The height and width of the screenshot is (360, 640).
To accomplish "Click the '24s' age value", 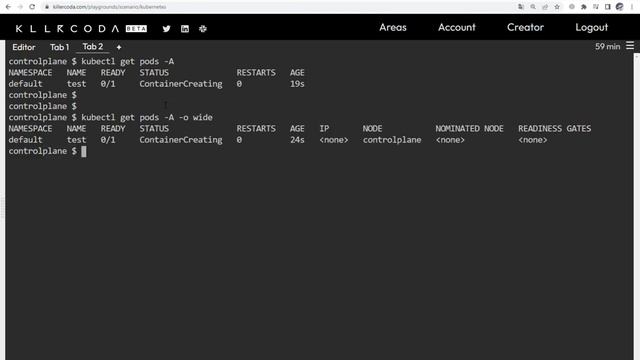I will click(297, 140).
